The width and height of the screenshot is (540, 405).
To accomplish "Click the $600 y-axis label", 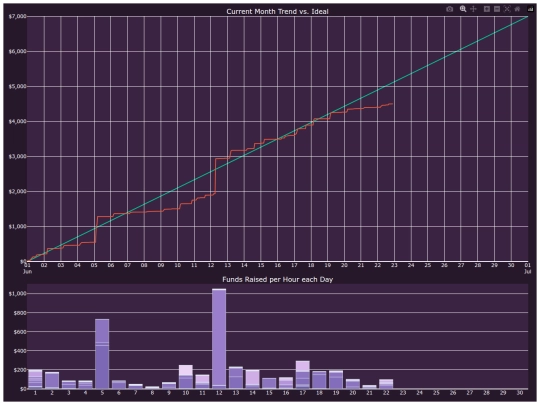I will point(20,332).
